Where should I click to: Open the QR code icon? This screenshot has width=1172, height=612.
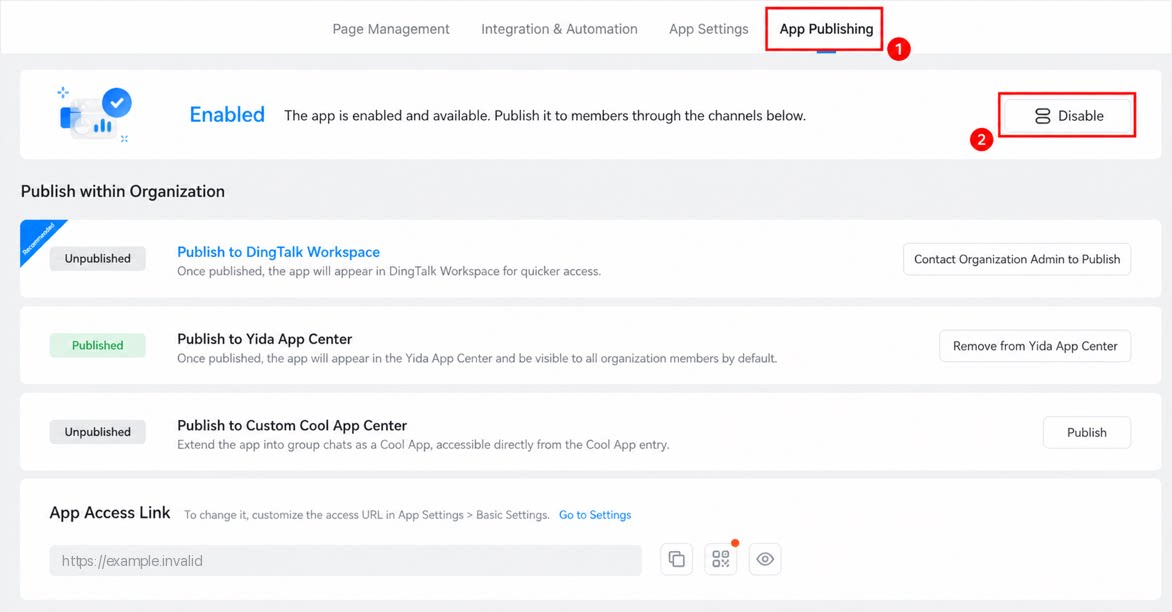tap(721, 559)
